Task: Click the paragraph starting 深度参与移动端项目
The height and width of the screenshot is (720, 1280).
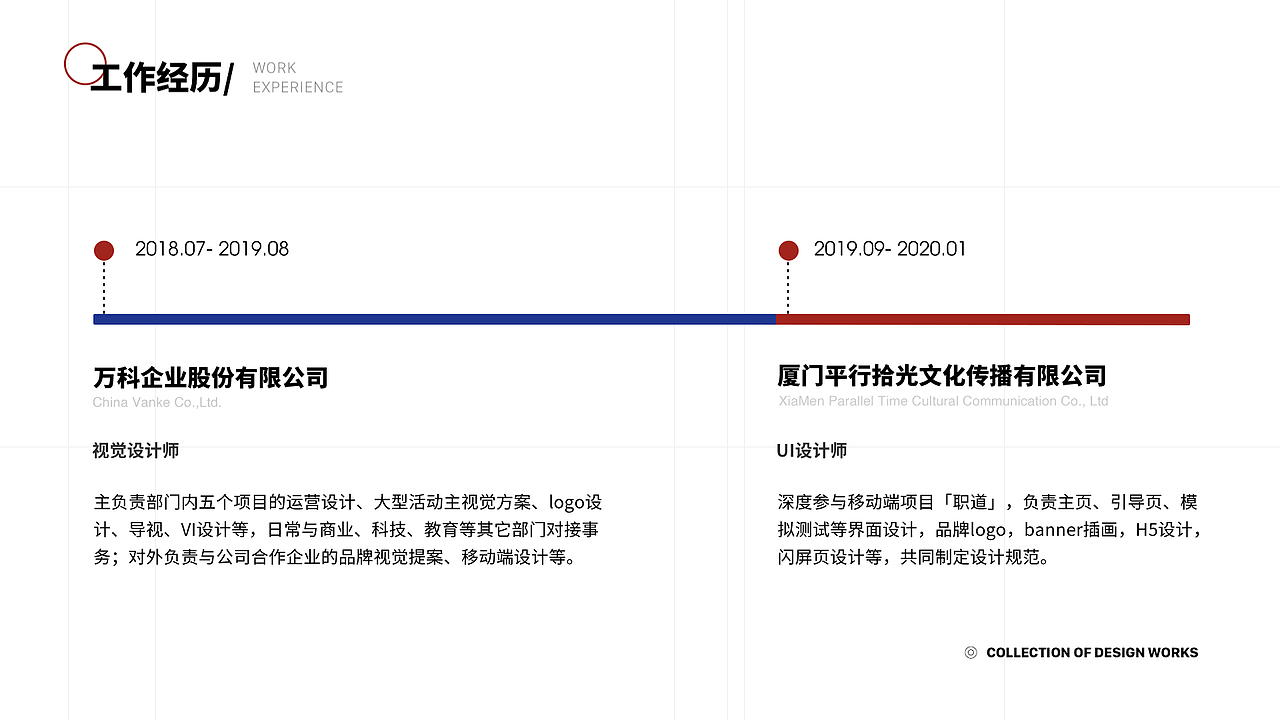Action: pos(990,530)
